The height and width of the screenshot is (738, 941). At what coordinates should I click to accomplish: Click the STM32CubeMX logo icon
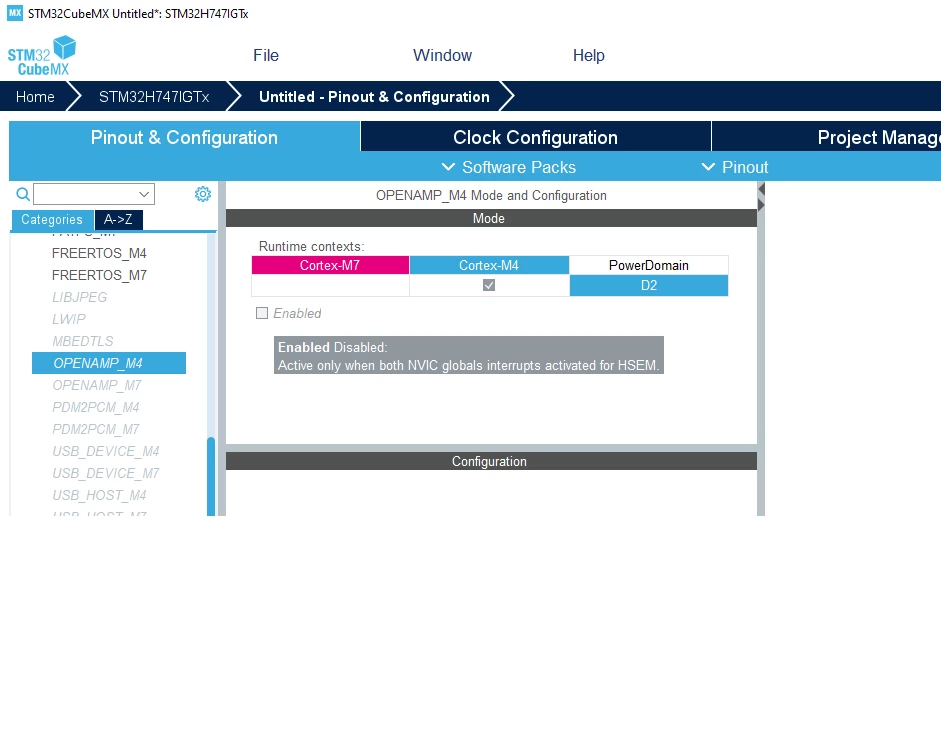42,56
